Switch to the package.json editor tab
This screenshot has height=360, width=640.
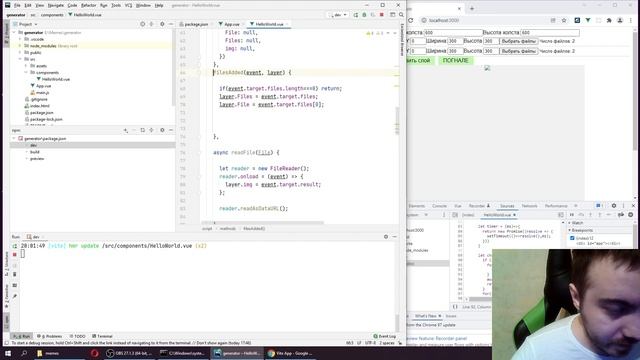(195, 24)
